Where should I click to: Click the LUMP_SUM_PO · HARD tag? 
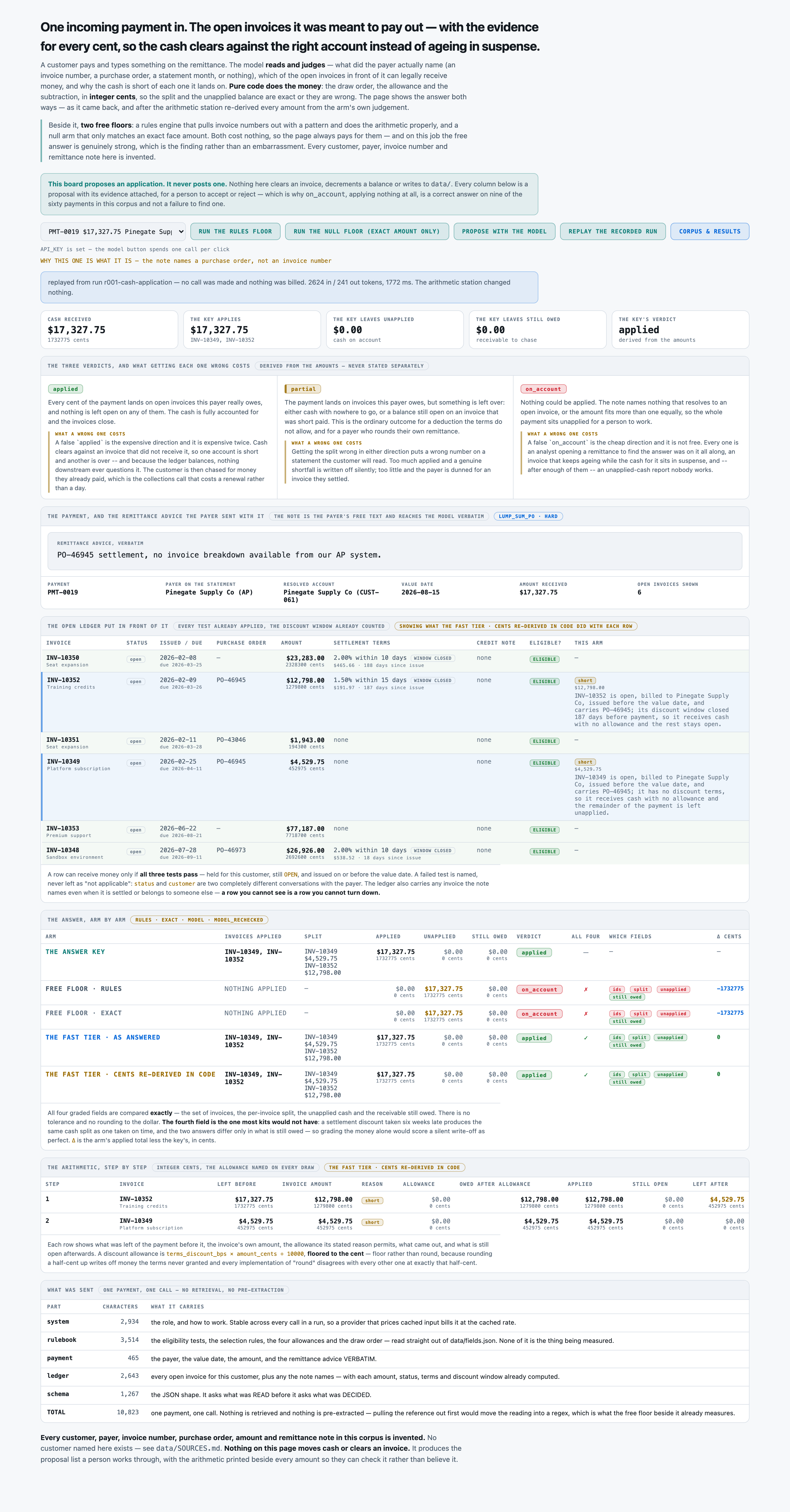pos(528,516)
